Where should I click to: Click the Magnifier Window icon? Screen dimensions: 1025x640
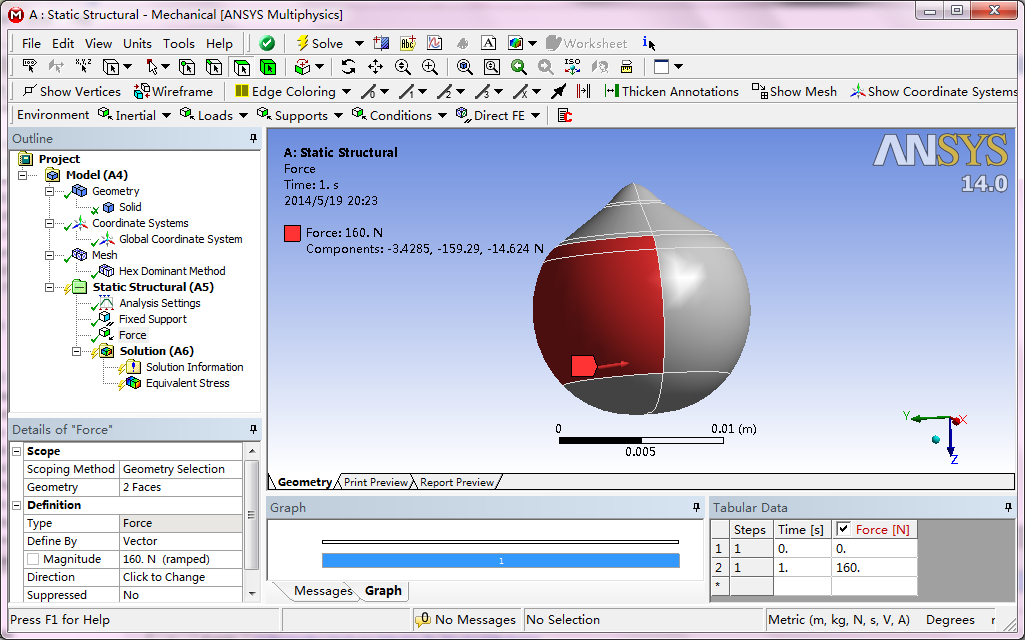pos(492,66)
